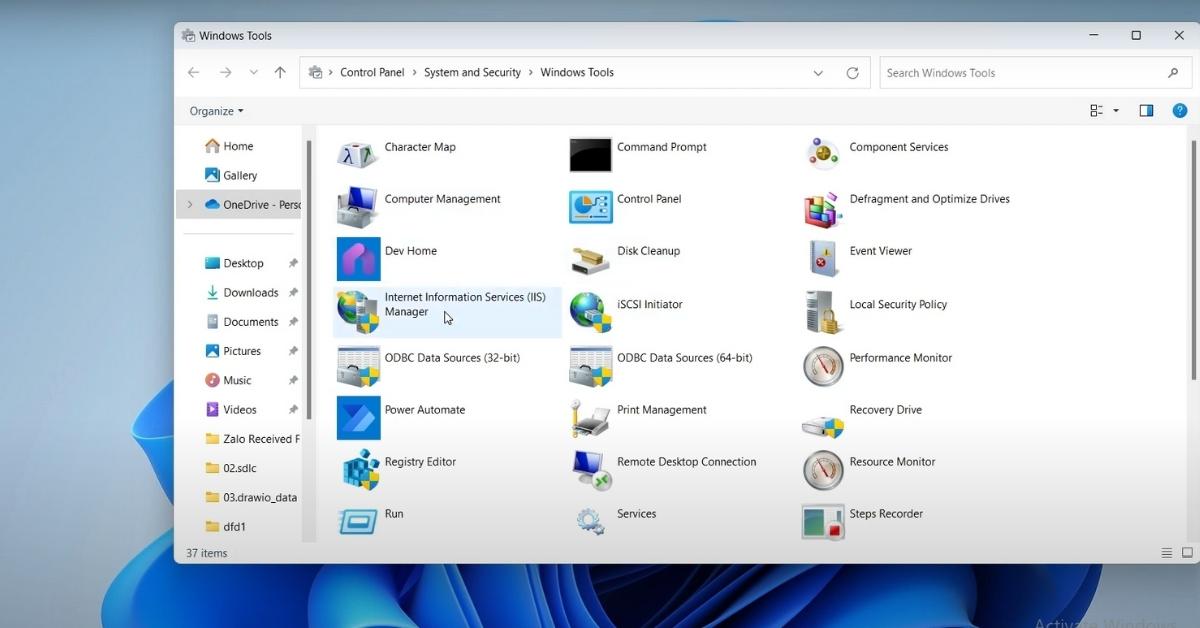Click the navigation pane scrollbar
The image size is (1200, 628).
point(308,278)
